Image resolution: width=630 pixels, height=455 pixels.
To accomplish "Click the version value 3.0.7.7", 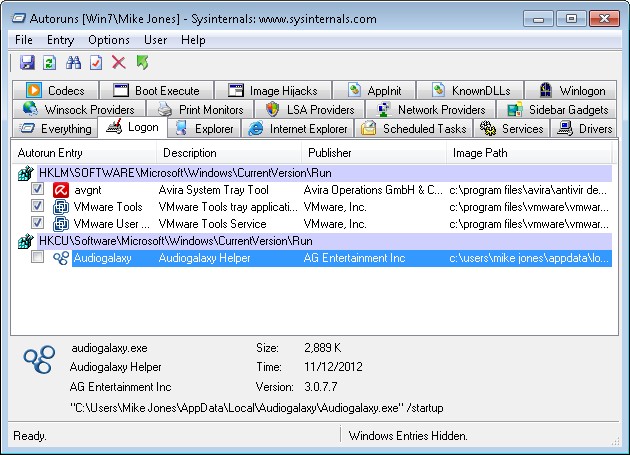I will click(321, 387).
